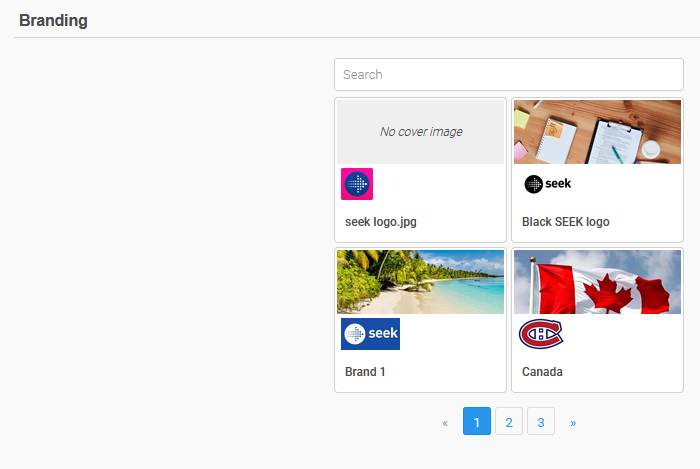Select page 1 in pagination
This screenshot has width=700, height=469.
click(x=477, y=421)
